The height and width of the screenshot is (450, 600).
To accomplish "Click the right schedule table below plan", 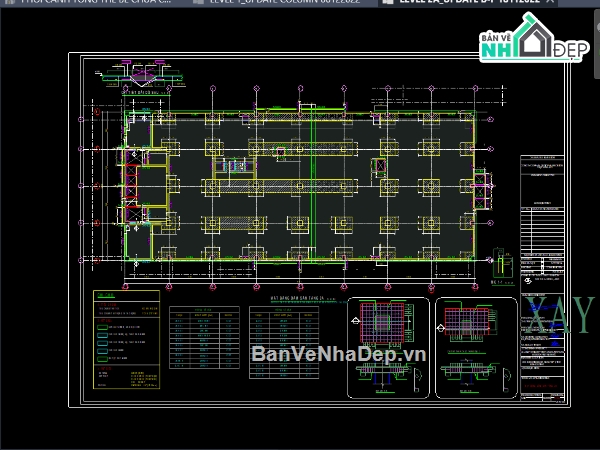I will pos(284,342).
